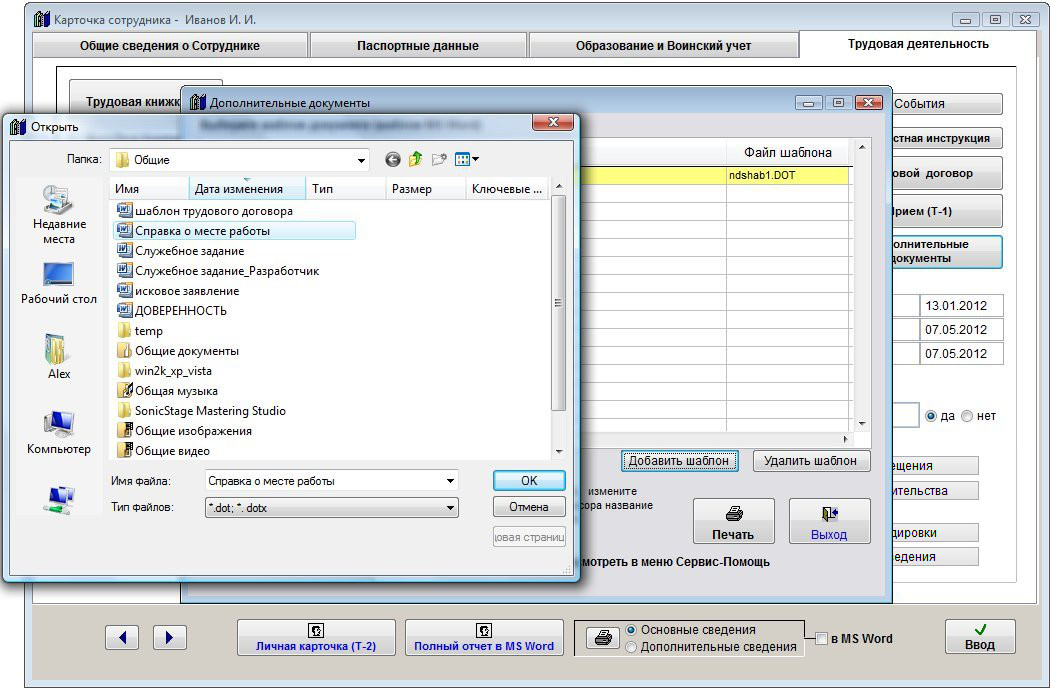This screenshot has height=688, width=1051.
Task: Select the да radio button
Action: click(930, 416)
